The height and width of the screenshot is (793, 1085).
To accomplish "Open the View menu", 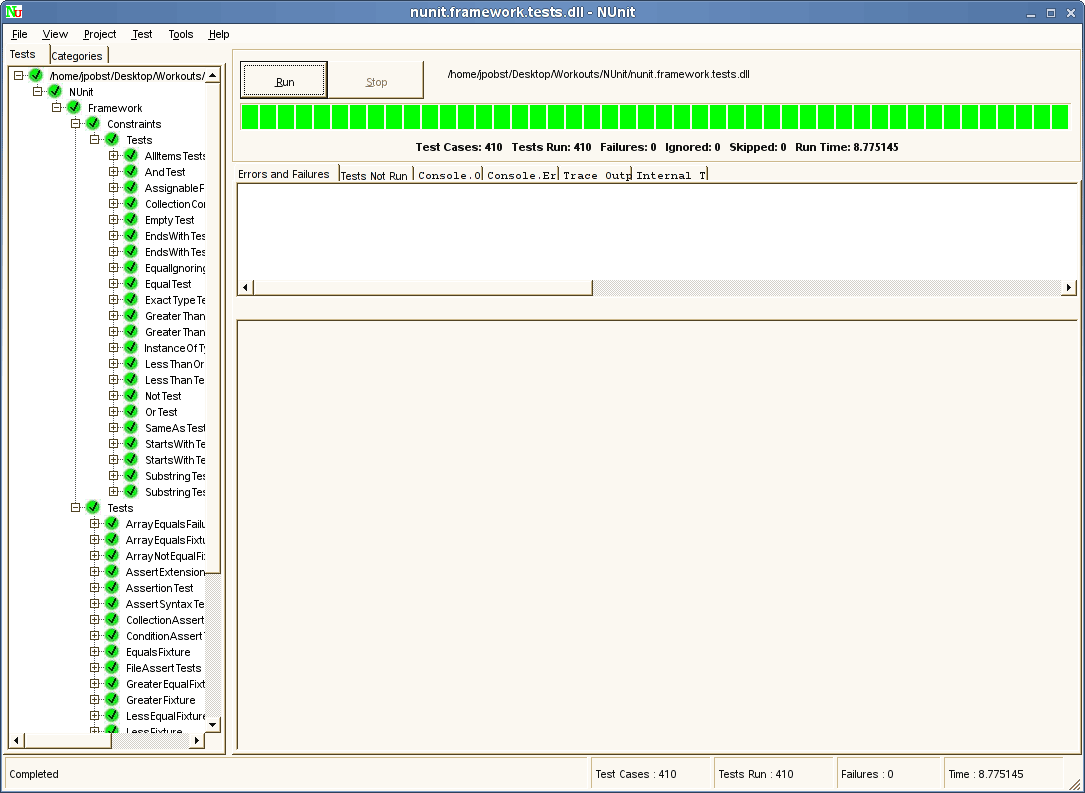I will tap(55, 34).
